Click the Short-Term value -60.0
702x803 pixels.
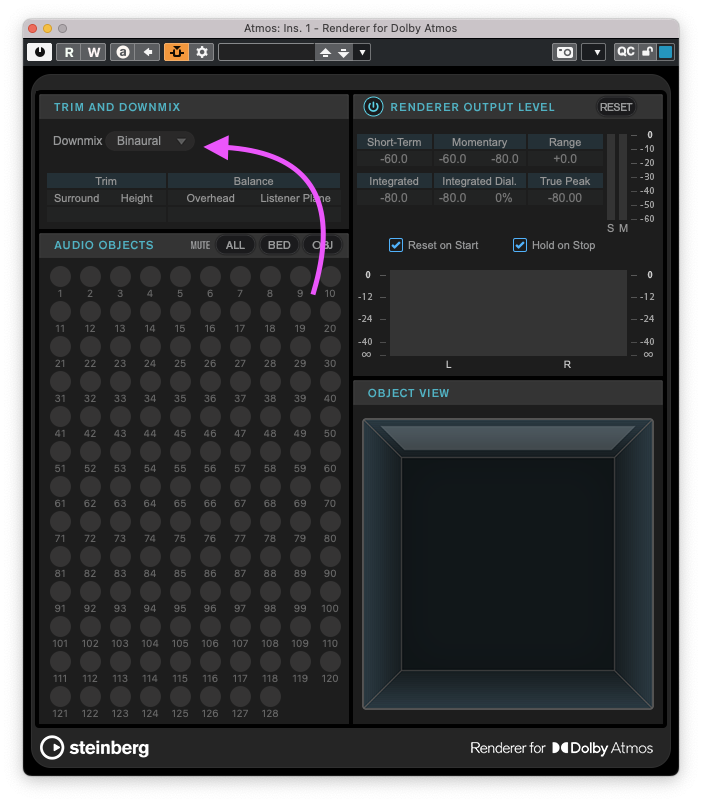(x=394, y=159)
